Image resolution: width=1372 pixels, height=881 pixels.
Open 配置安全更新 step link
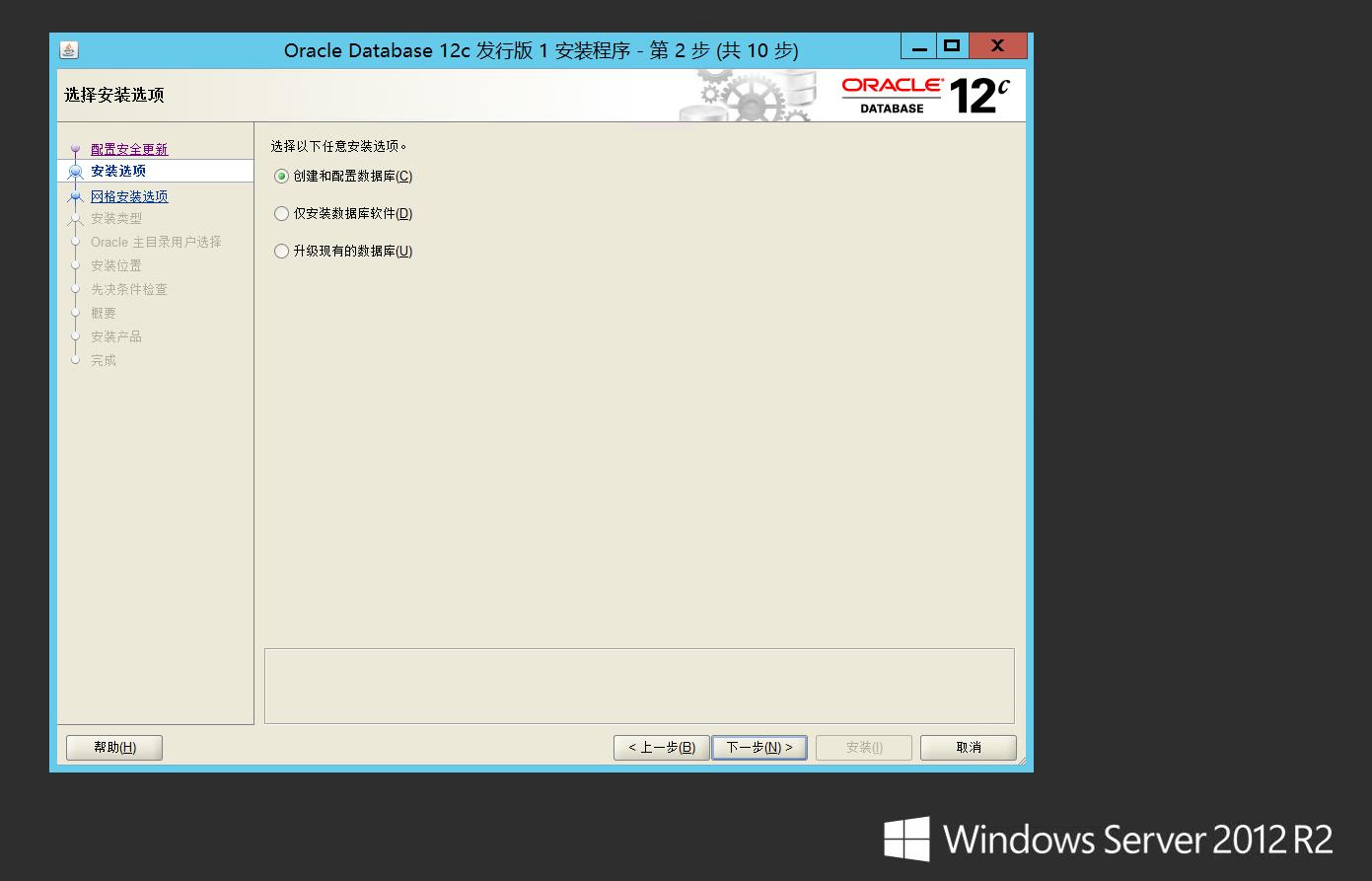129,149
